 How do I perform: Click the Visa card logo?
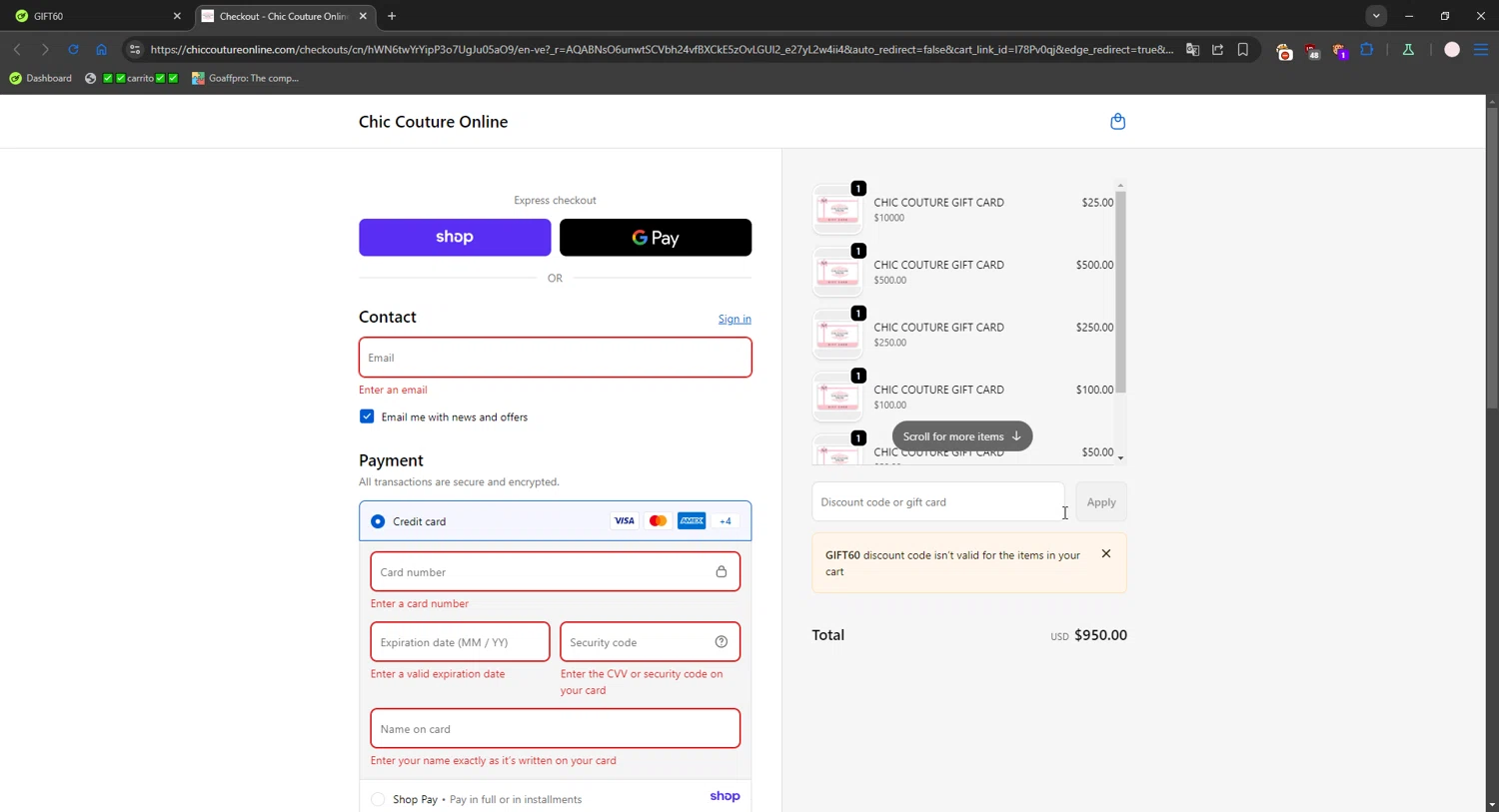click(x=624, y=521)
